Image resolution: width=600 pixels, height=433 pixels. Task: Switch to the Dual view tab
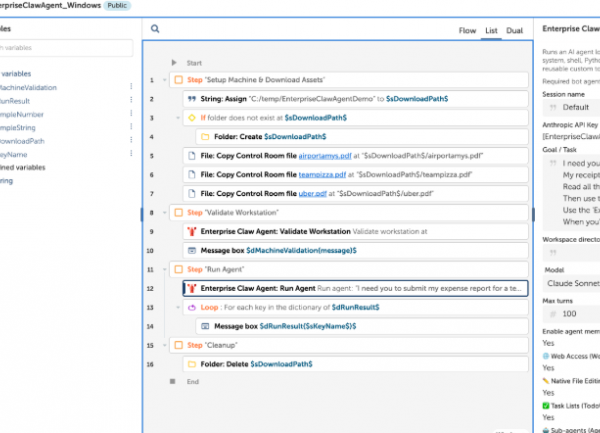point(514,31)
